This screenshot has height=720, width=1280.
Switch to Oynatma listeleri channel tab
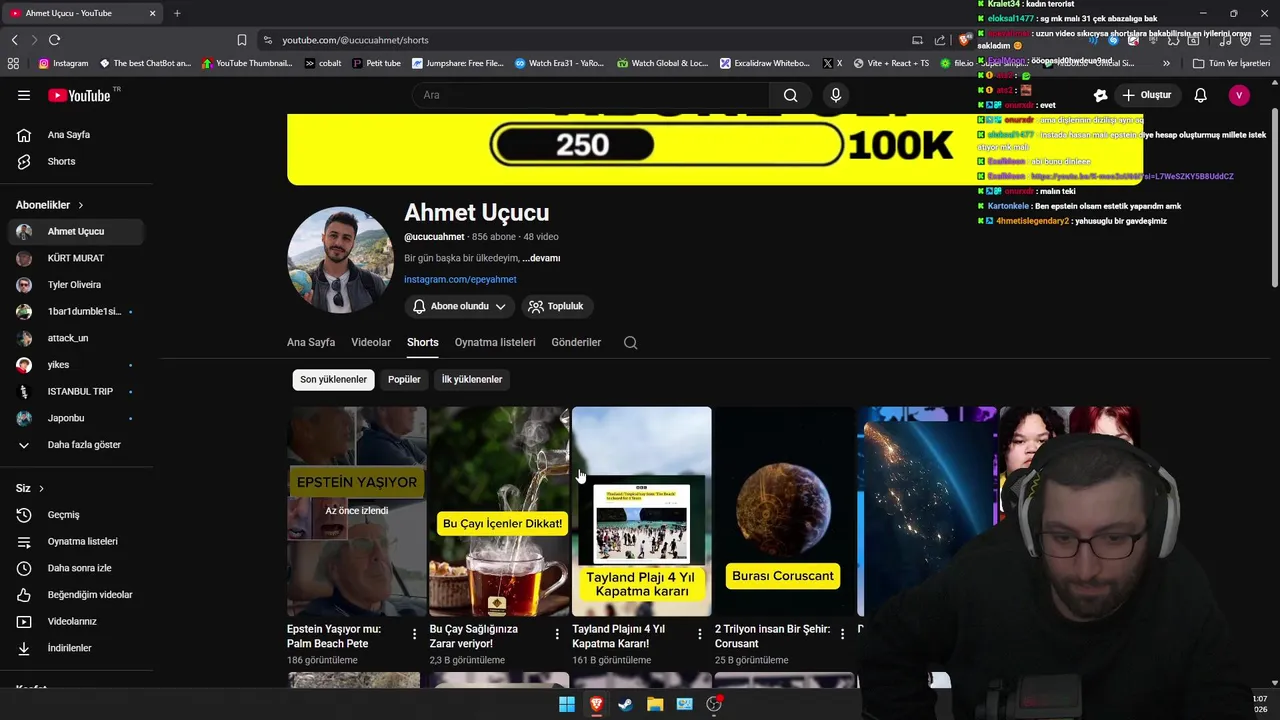click(x=495, y=342)
